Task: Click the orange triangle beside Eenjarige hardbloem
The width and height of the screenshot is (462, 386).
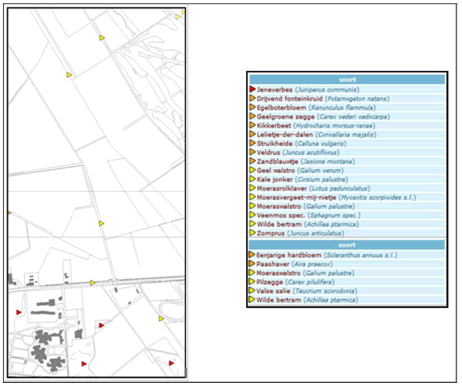Action: (252, 255)
